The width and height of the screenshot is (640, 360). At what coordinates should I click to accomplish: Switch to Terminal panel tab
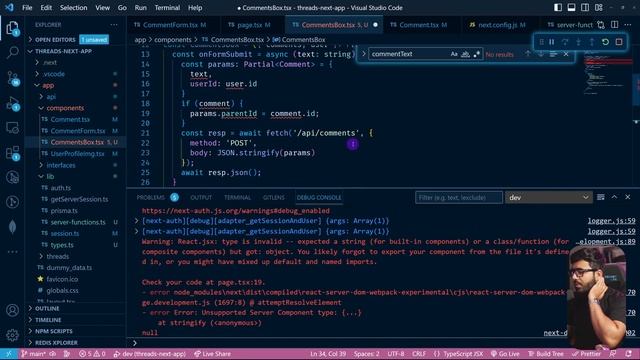(x=237, y=198)
